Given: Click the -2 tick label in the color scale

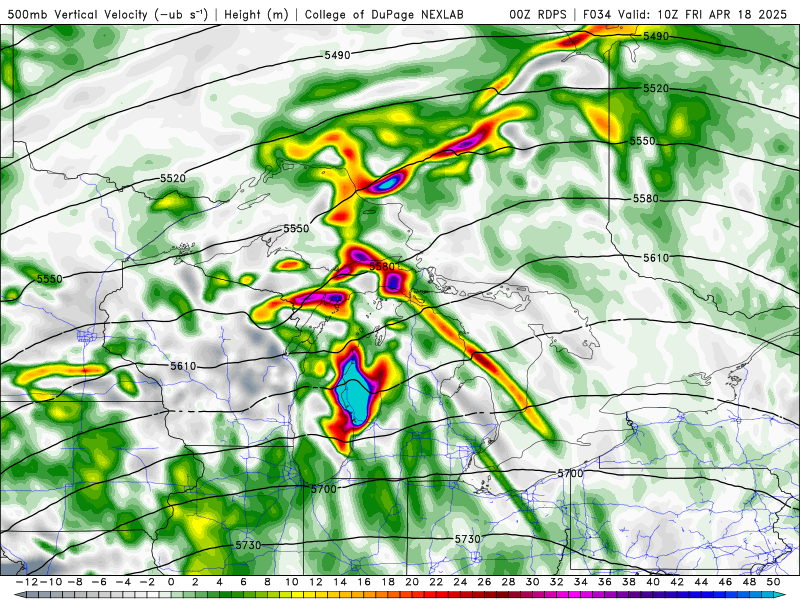Looking at the screenshot, I should [146, 582].
